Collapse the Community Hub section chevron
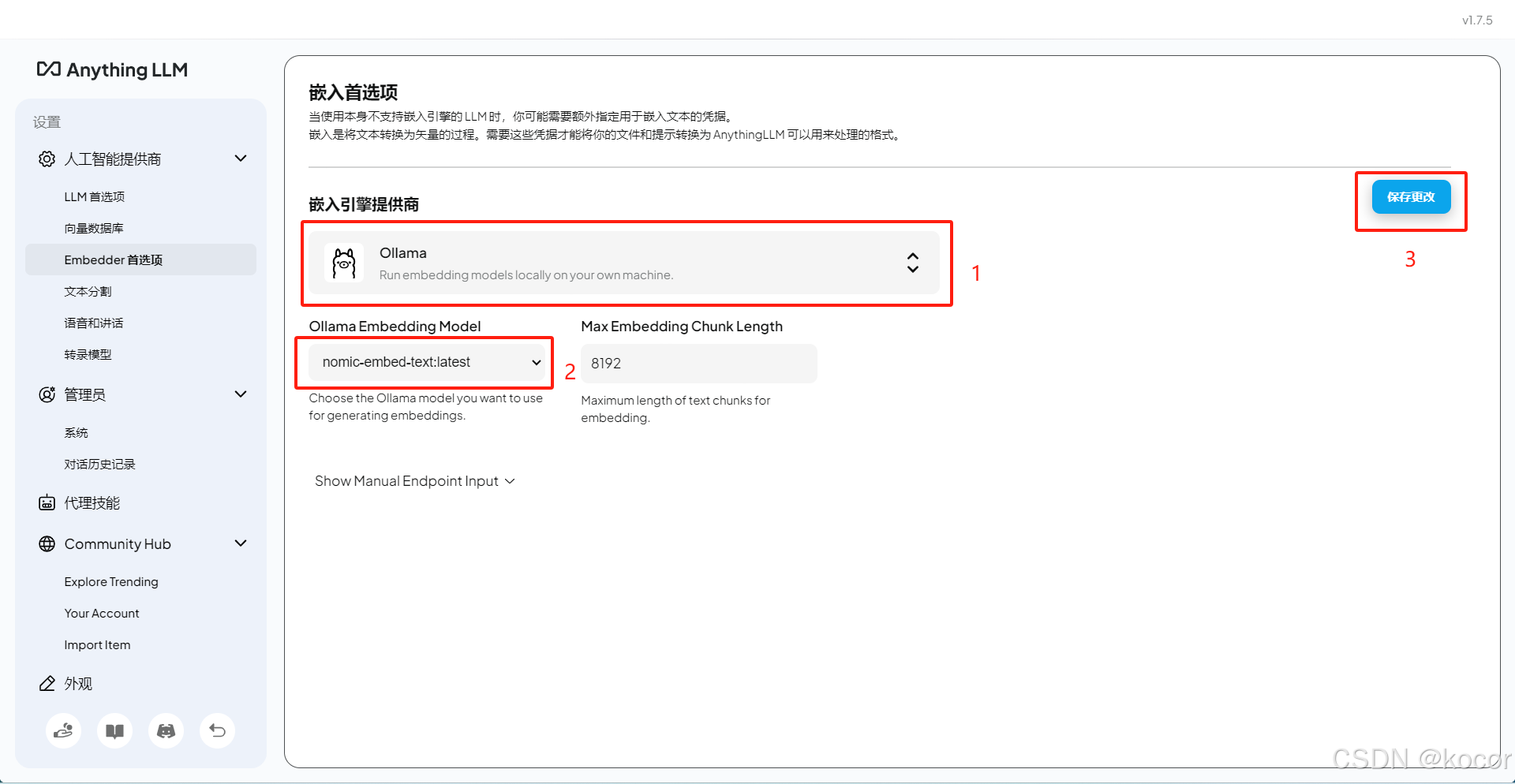Viewport: 1515px width, 784px height. [x=241, y=543]
